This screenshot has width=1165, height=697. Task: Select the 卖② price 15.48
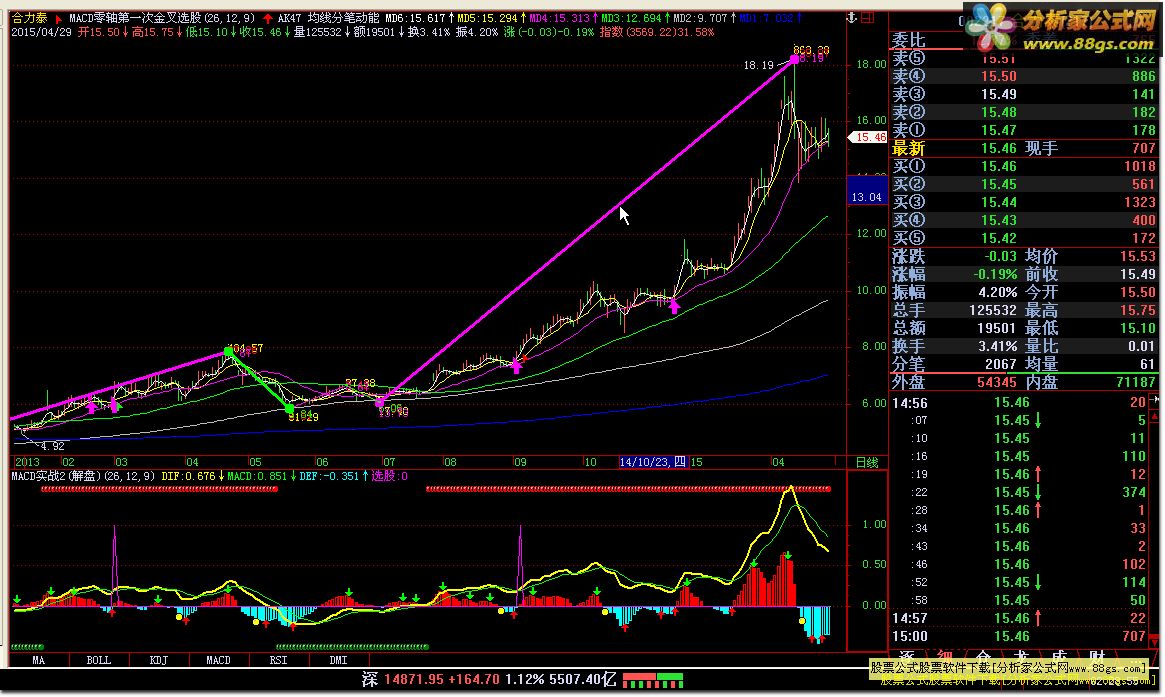pos(998,112)
